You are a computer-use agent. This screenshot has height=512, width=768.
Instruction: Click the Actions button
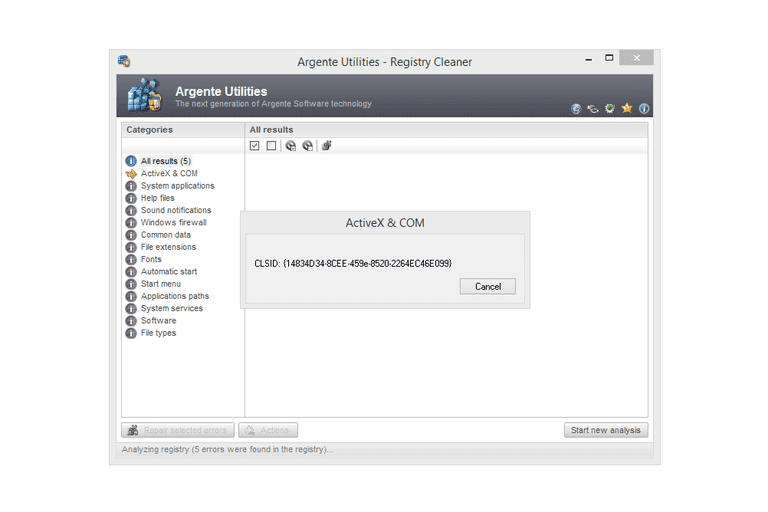click(x=268, y=430)
